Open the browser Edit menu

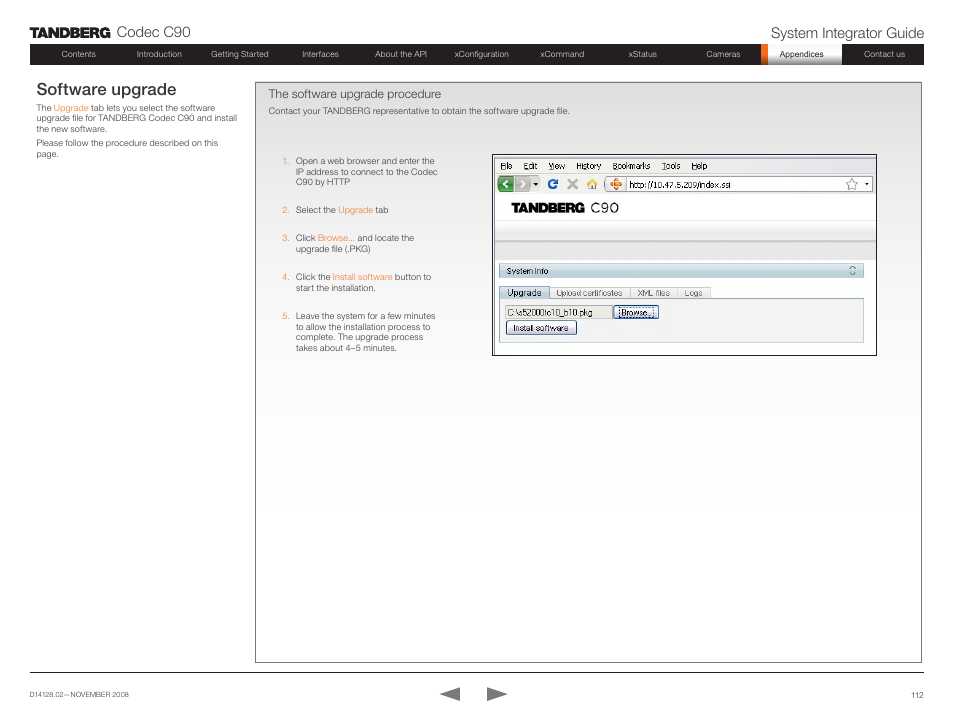point(530,166)
